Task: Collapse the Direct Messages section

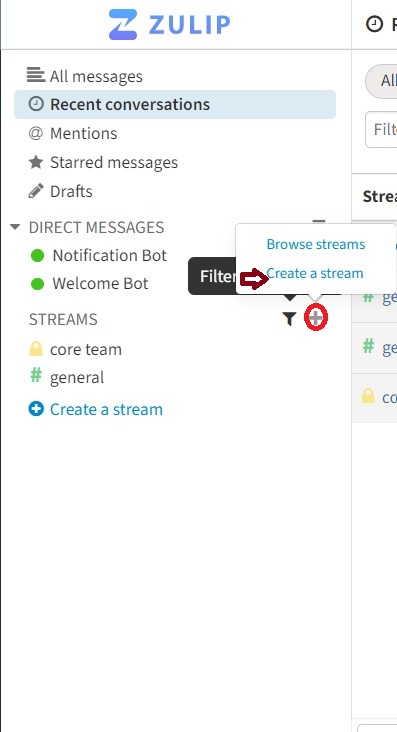Action: [15, 227]
